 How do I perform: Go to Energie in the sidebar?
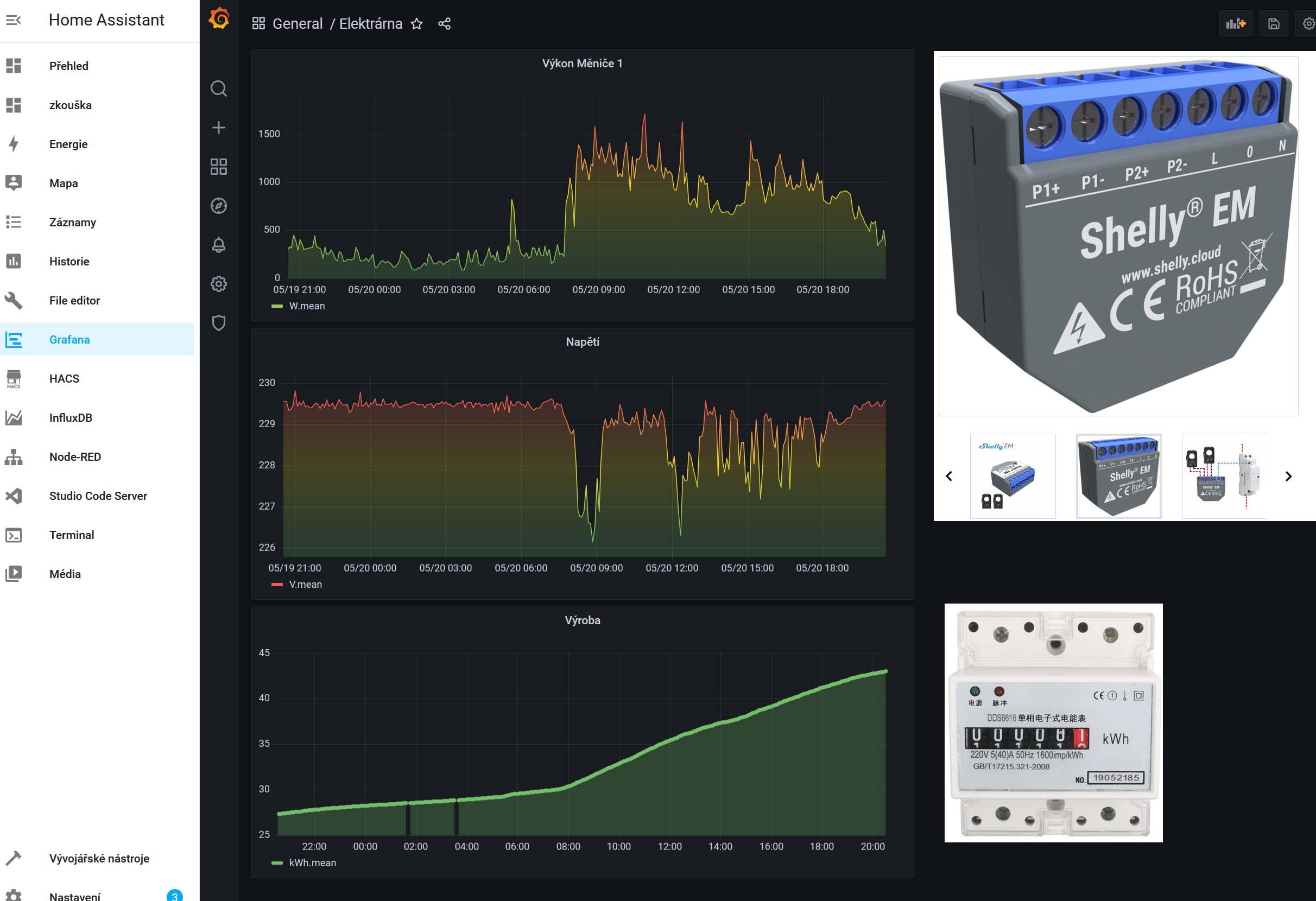tap(68, 144)
